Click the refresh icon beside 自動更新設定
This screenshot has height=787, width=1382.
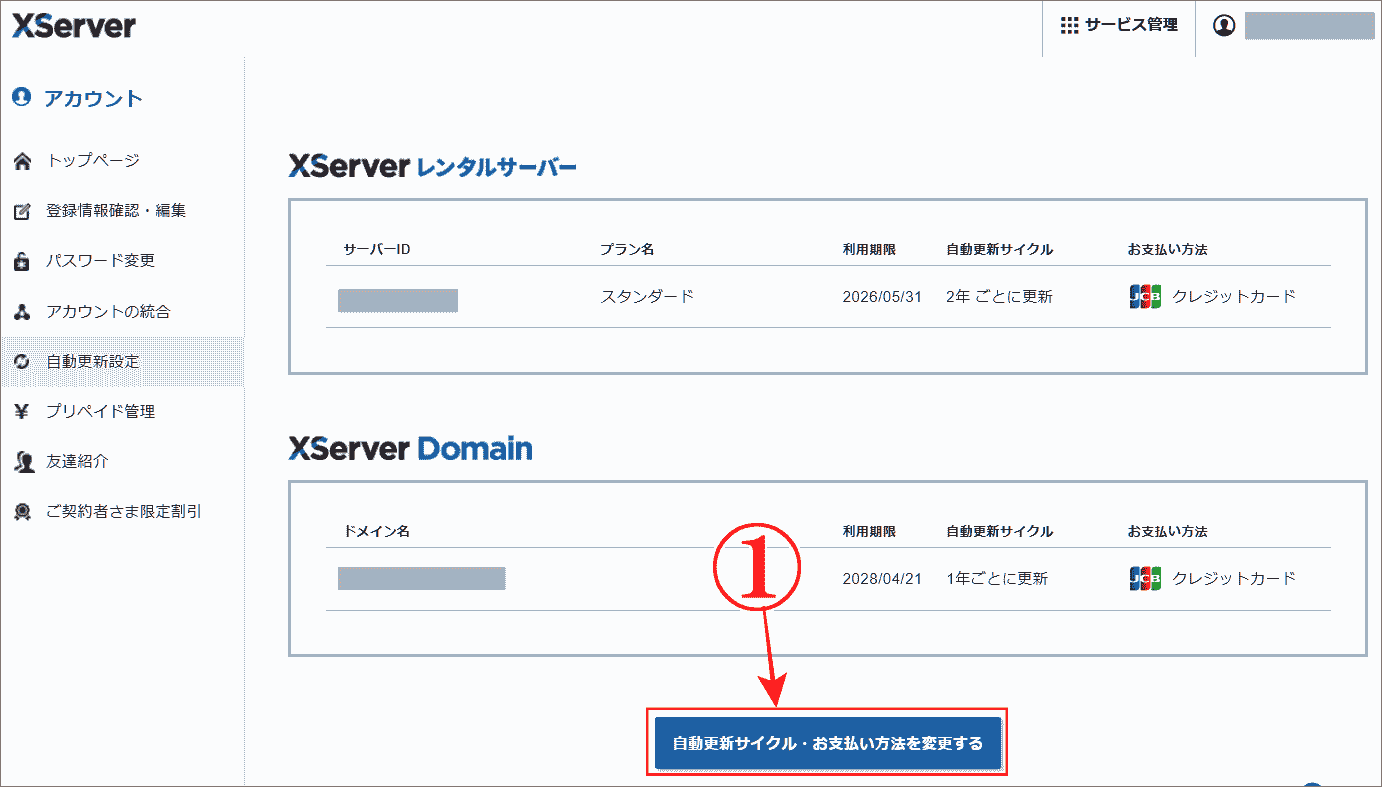pos(23,360)
